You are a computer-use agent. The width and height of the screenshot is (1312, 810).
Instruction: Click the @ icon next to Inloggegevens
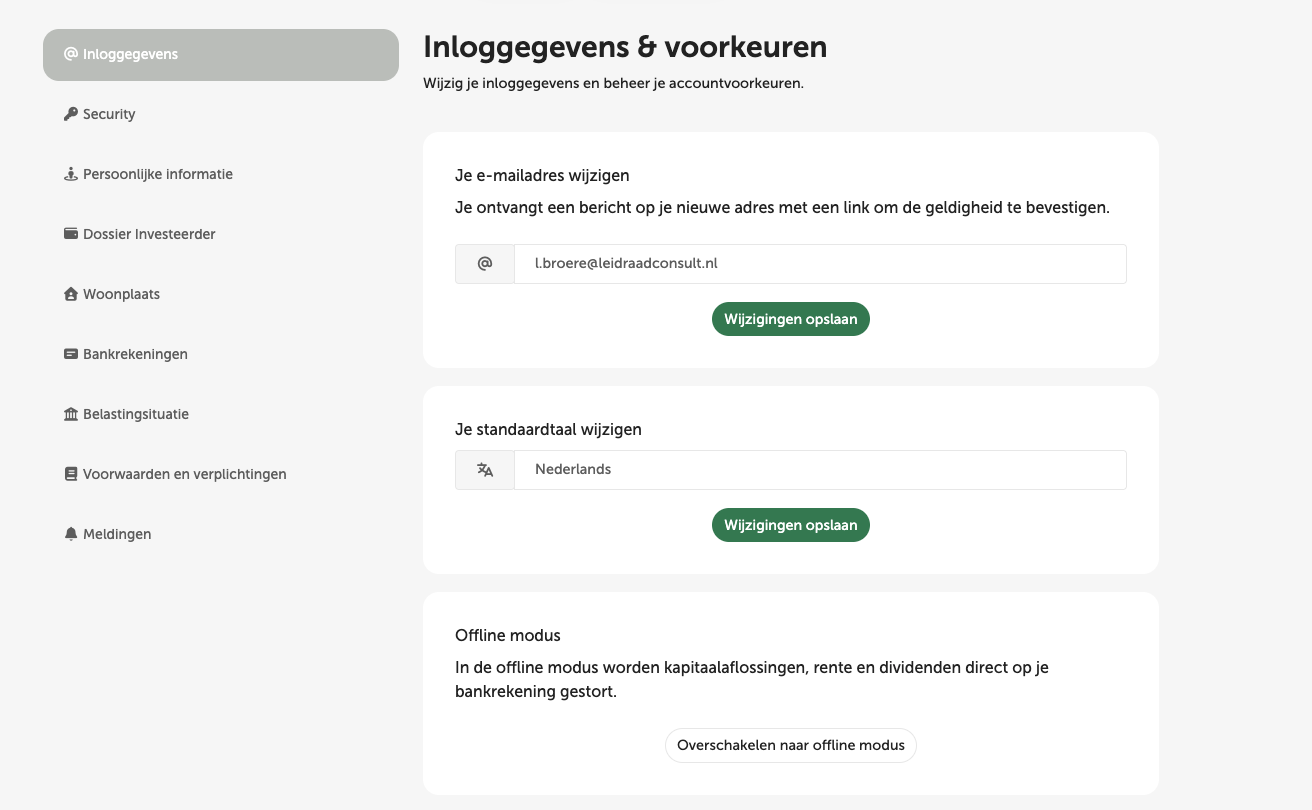click(x=70, y=54)
